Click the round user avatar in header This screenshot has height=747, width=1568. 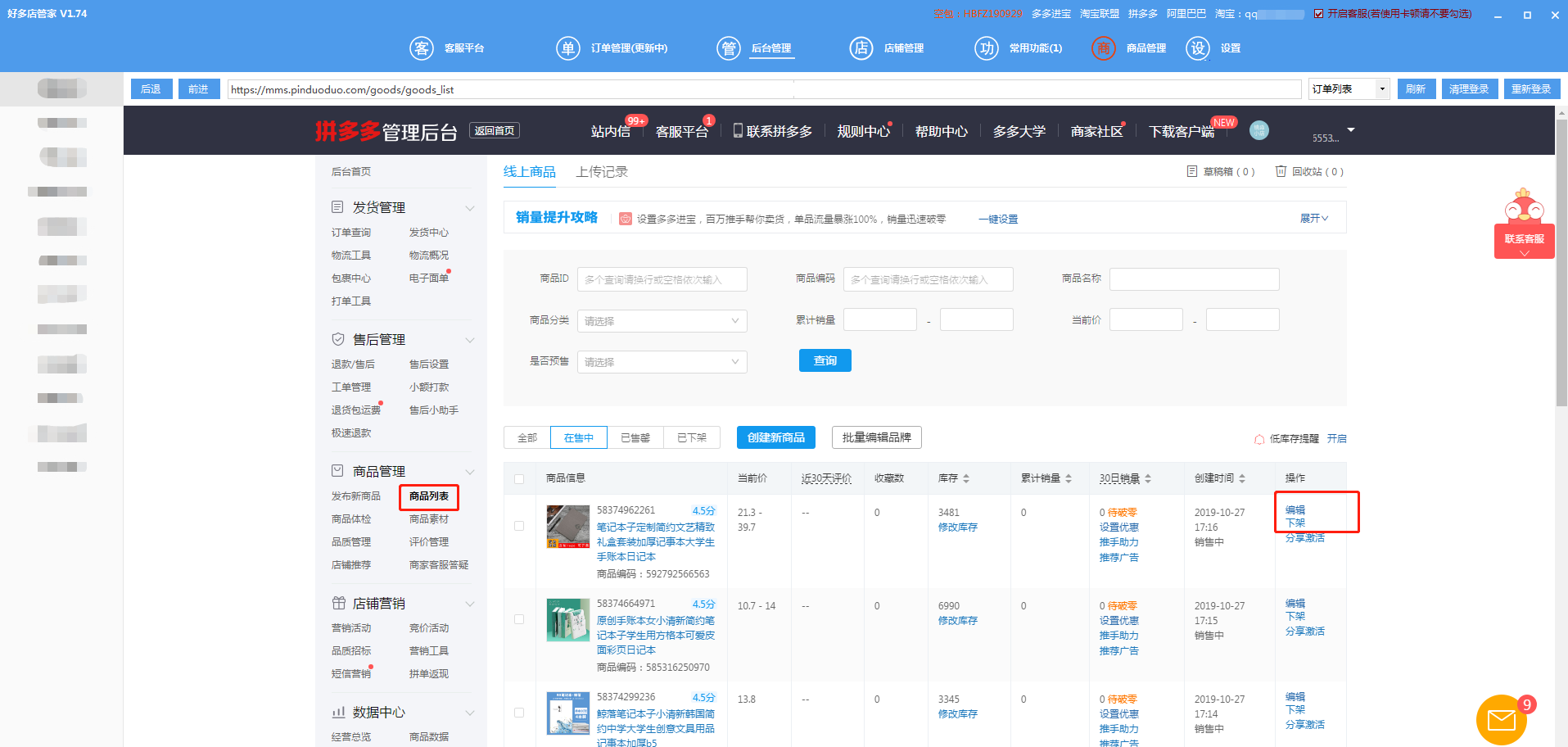1259,130
